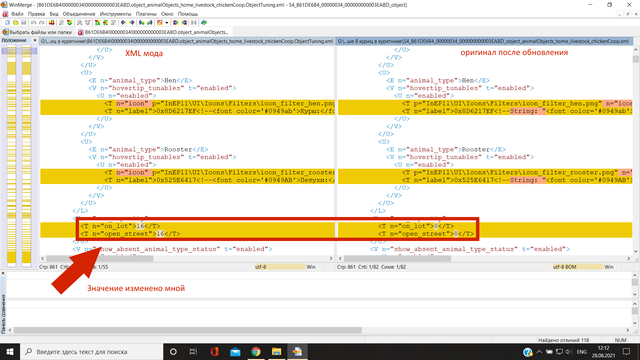The width and height of the screenshot is (640, 360).
Task: Switch to 'Выбрать файлы или папки' tab
Action: click(37, 32)
